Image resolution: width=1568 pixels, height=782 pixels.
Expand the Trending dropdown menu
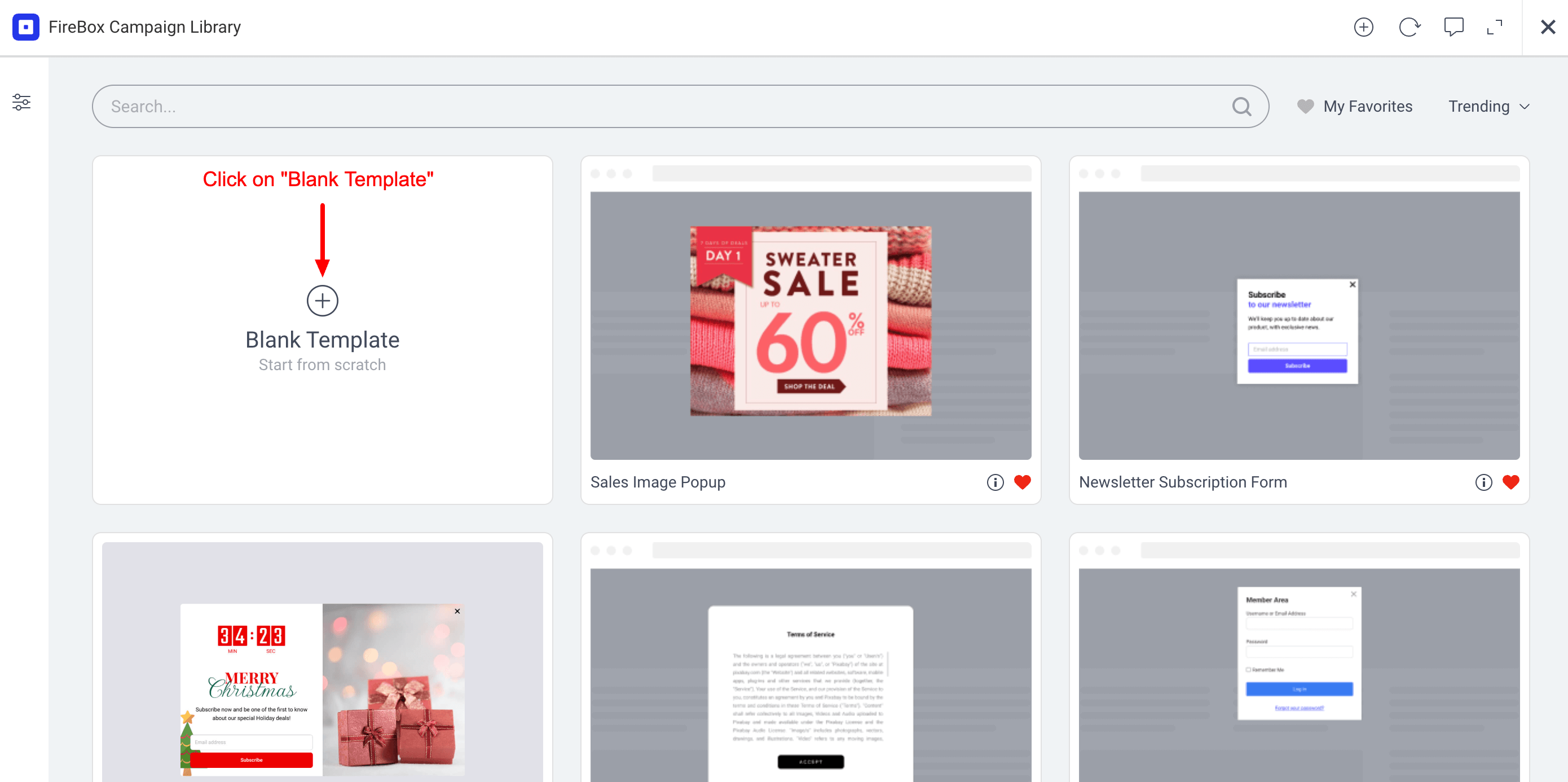click(1489, 106)
